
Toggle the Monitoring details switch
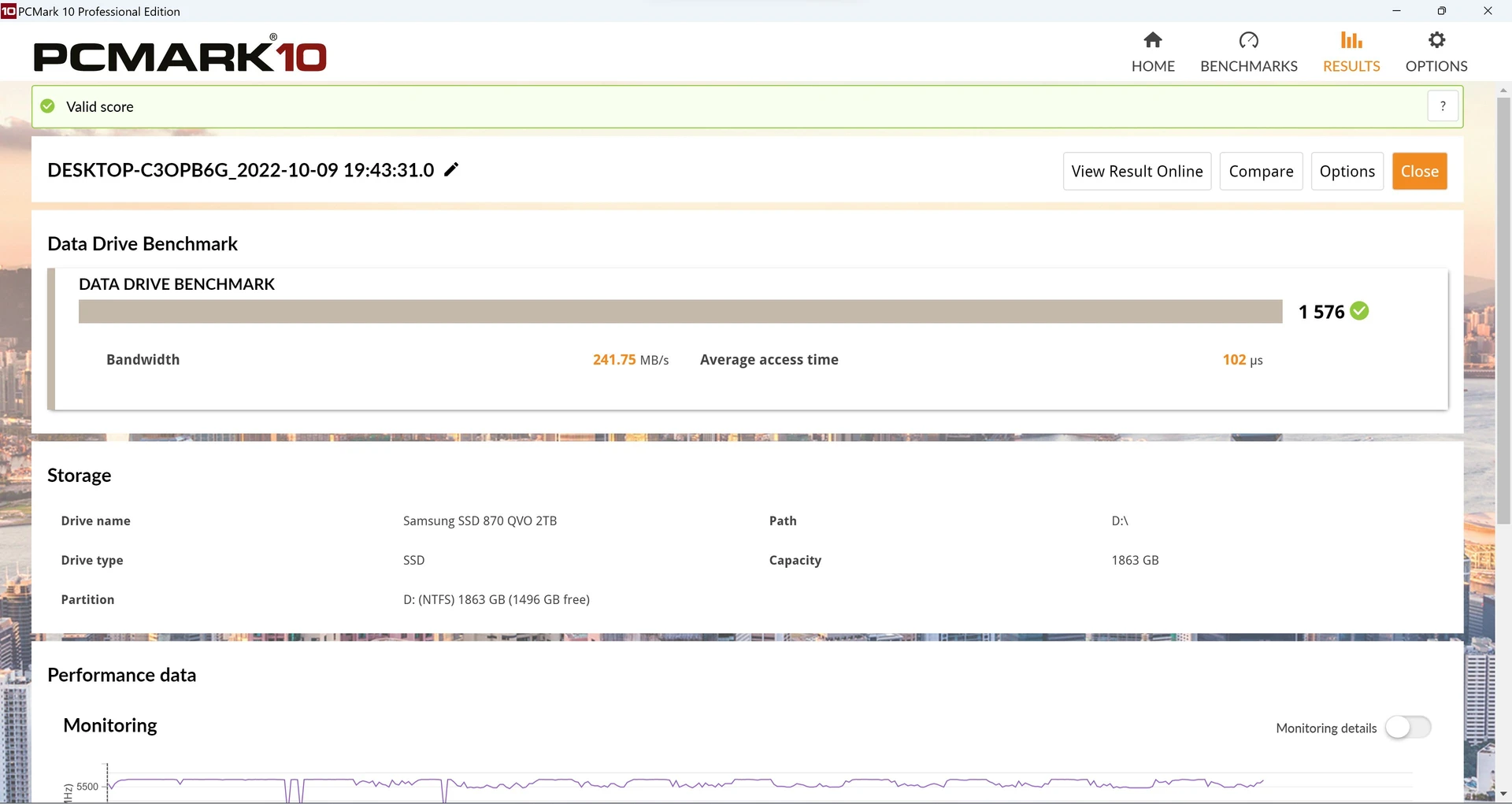click(x=1408, y=728)
